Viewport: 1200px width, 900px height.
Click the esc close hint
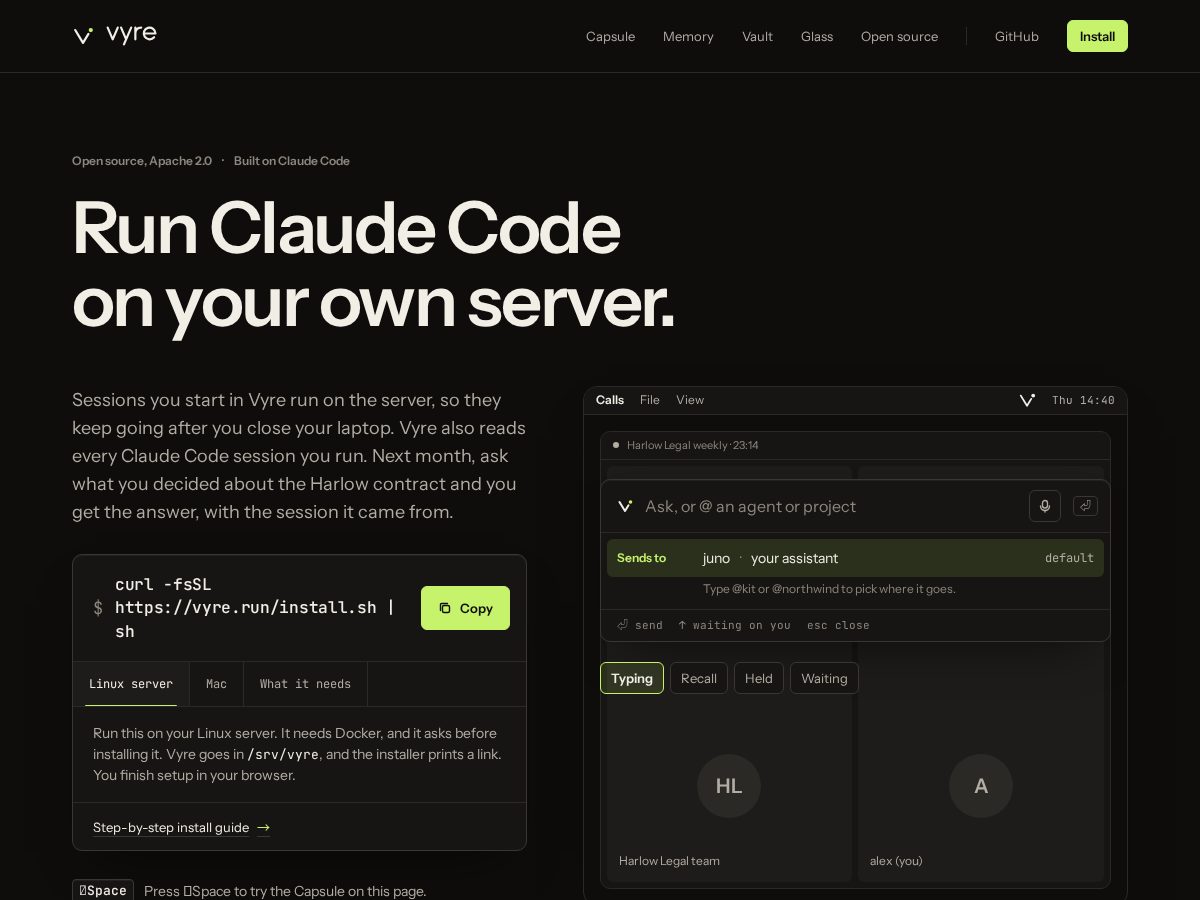[838, 625]
